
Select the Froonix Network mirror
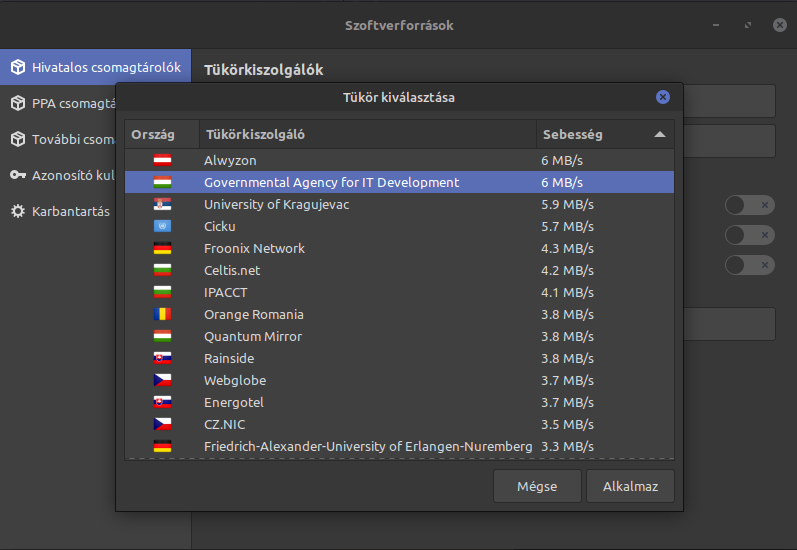click(400, 248)
